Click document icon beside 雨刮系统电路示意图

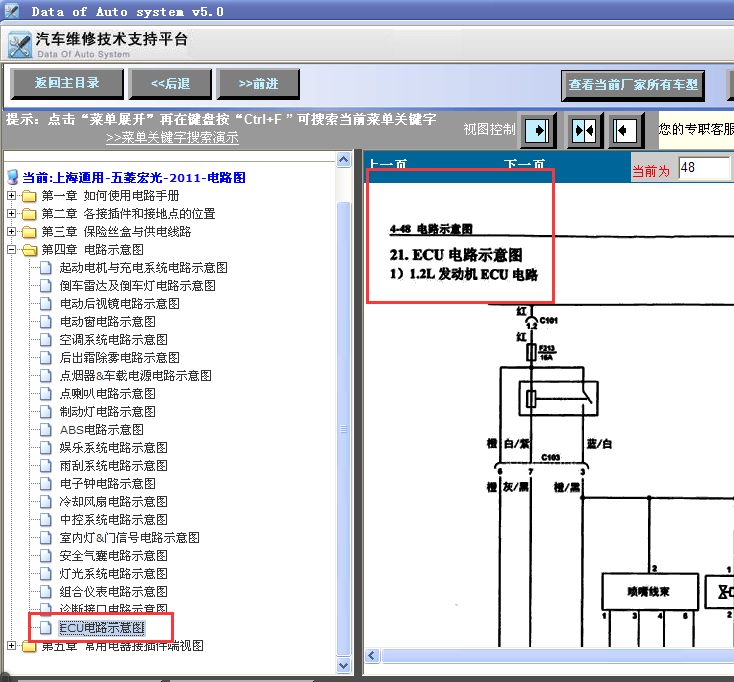tap(45, 466)
